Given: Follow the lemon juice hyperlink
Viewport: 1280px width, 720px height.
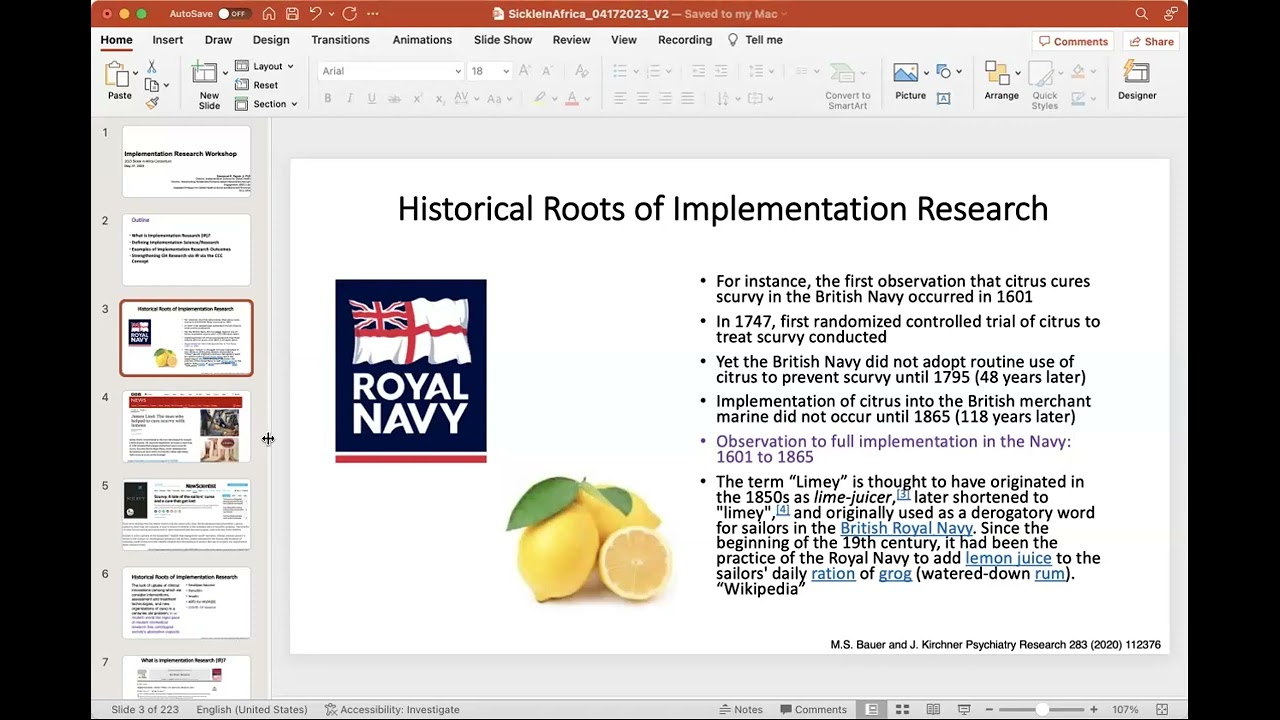Looking at the screenshot, I should pyautogui.click(x=1008, y=558).
